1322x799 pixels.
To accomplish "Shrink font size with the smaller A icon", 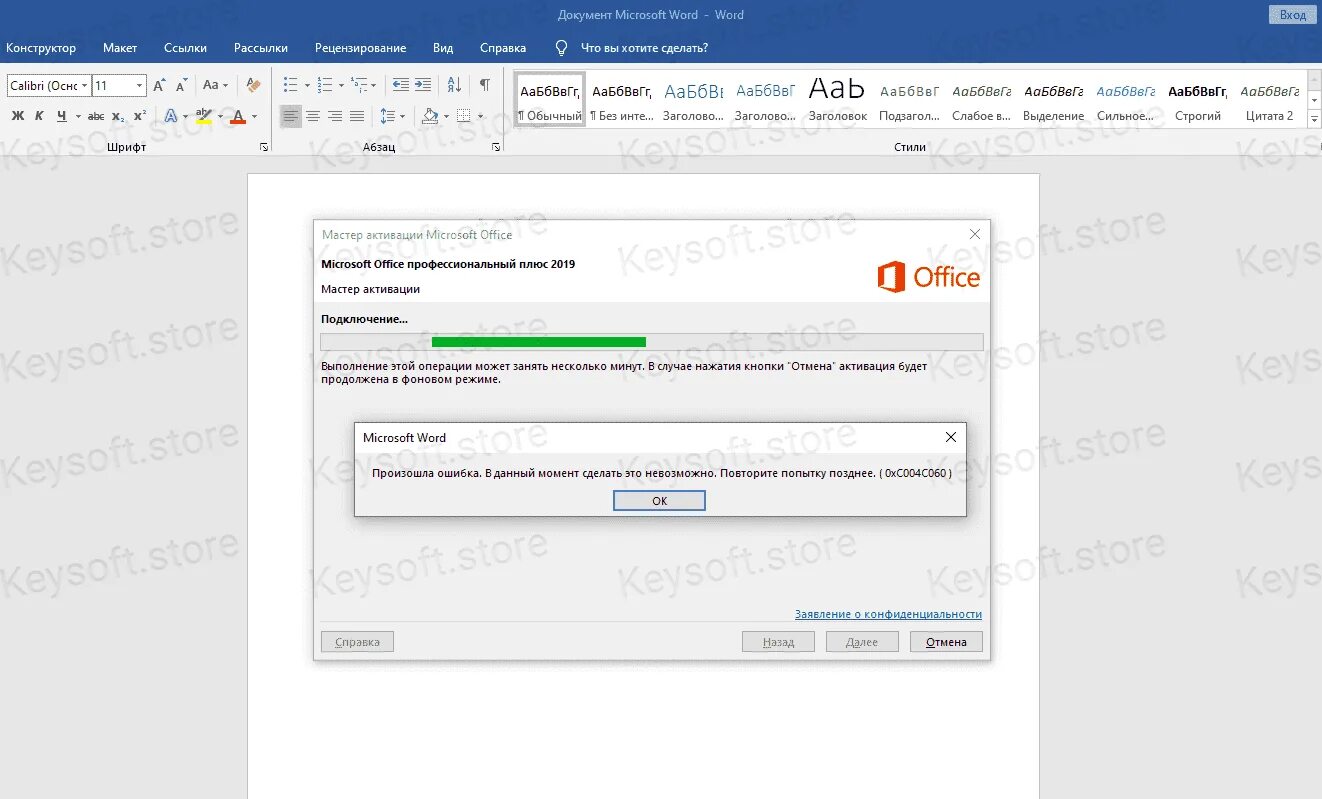I will pos(180,86).
